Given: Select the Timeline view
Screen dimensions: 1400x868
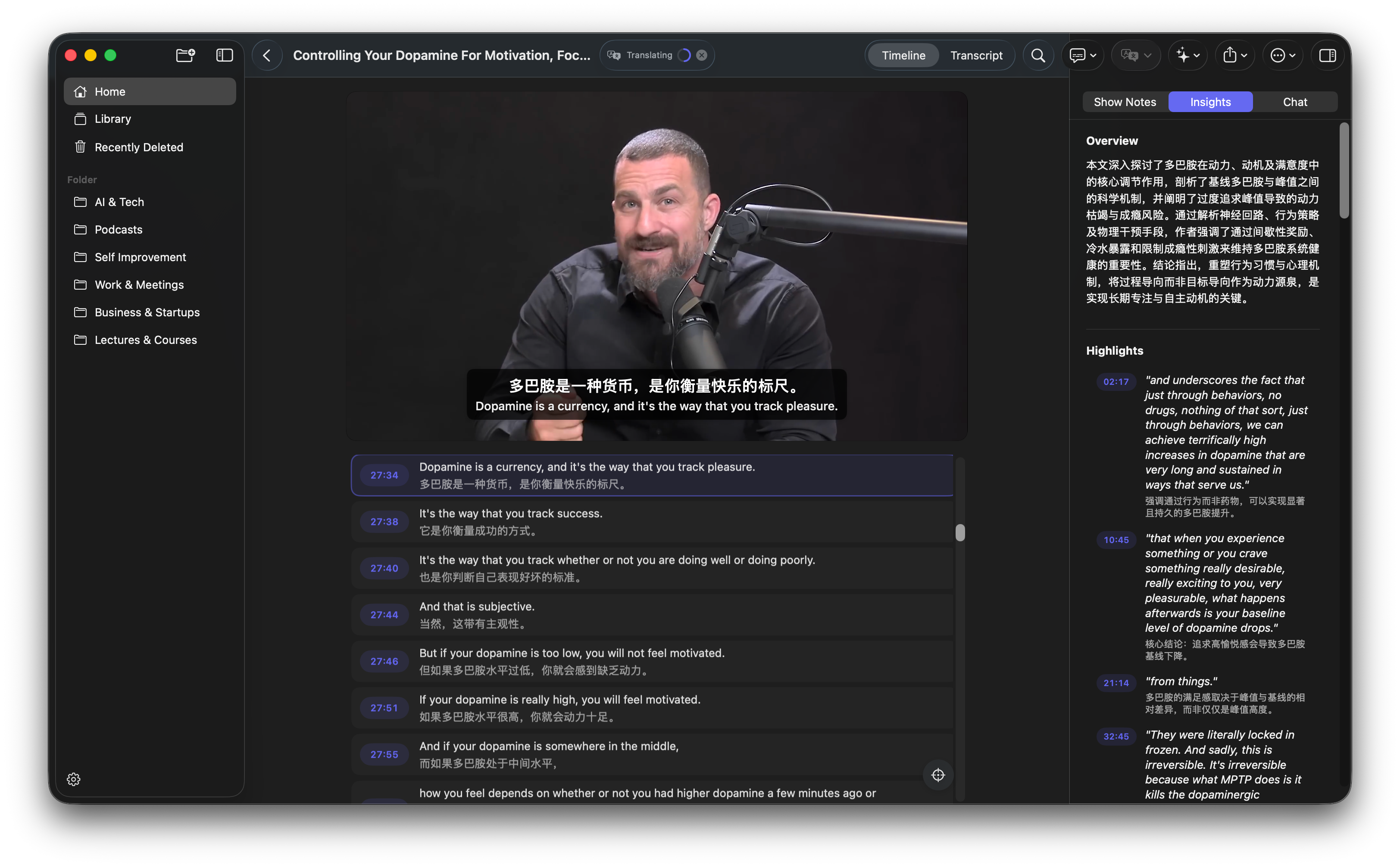Looking at the screenshot, I should 903,55.
